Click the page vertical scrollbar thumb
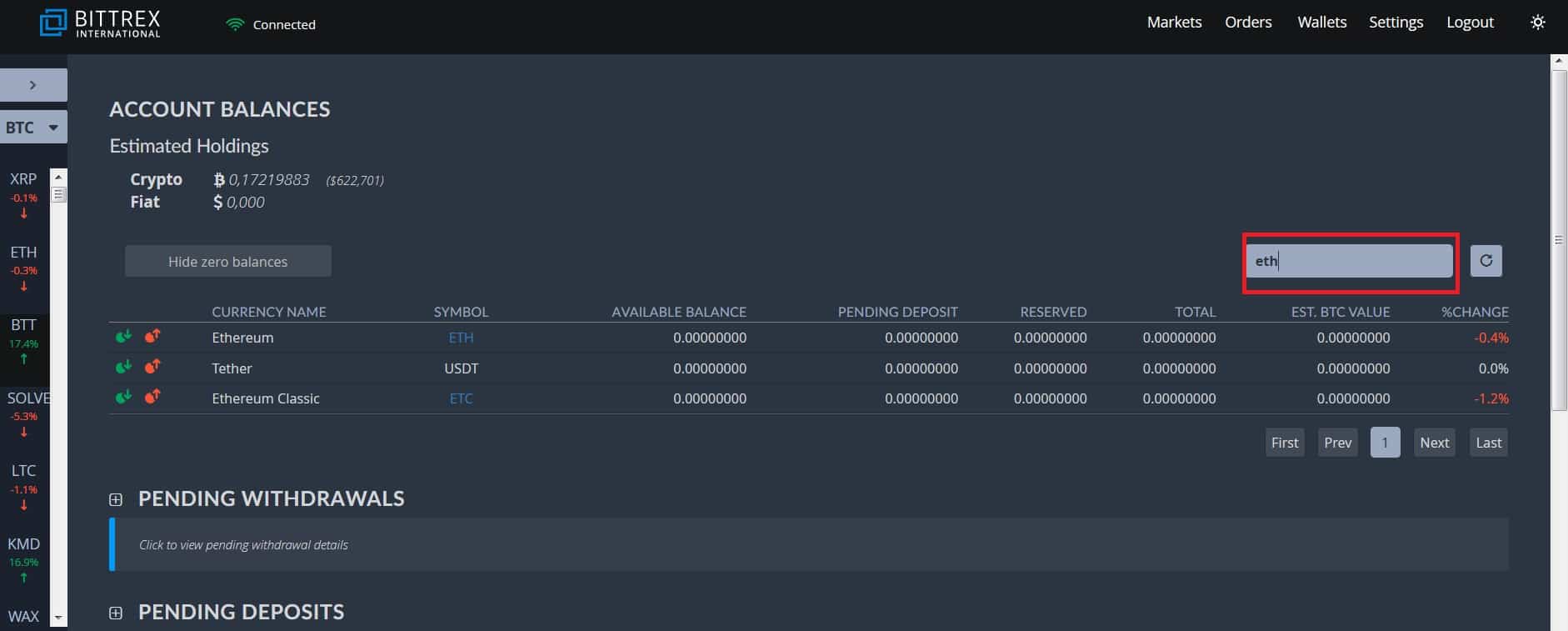1568x631 pixels. 1559,240
